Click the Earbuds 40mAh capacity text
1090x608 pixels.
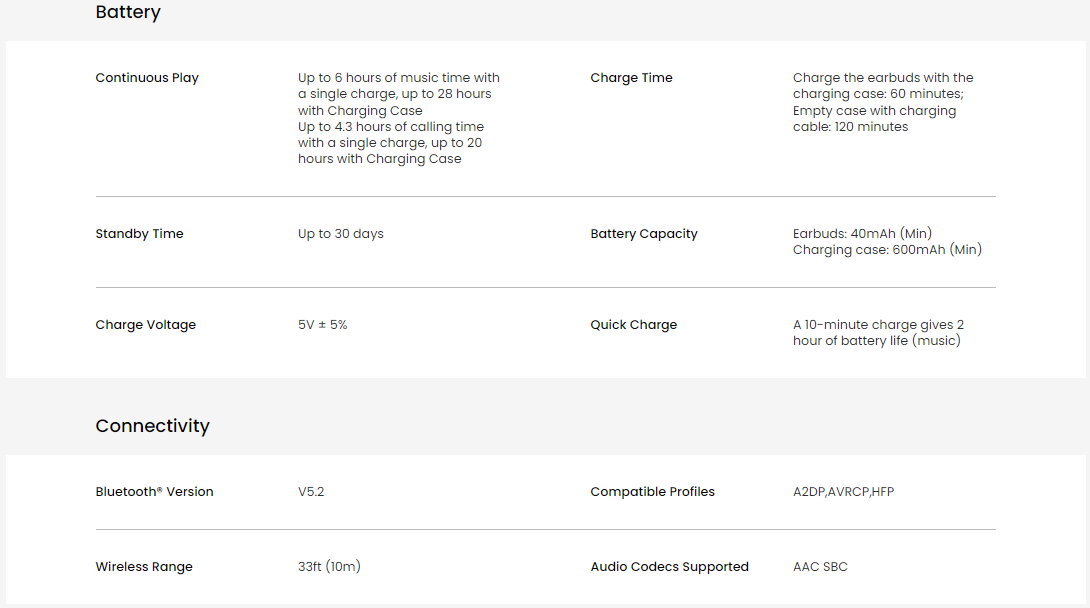point(862,234)
